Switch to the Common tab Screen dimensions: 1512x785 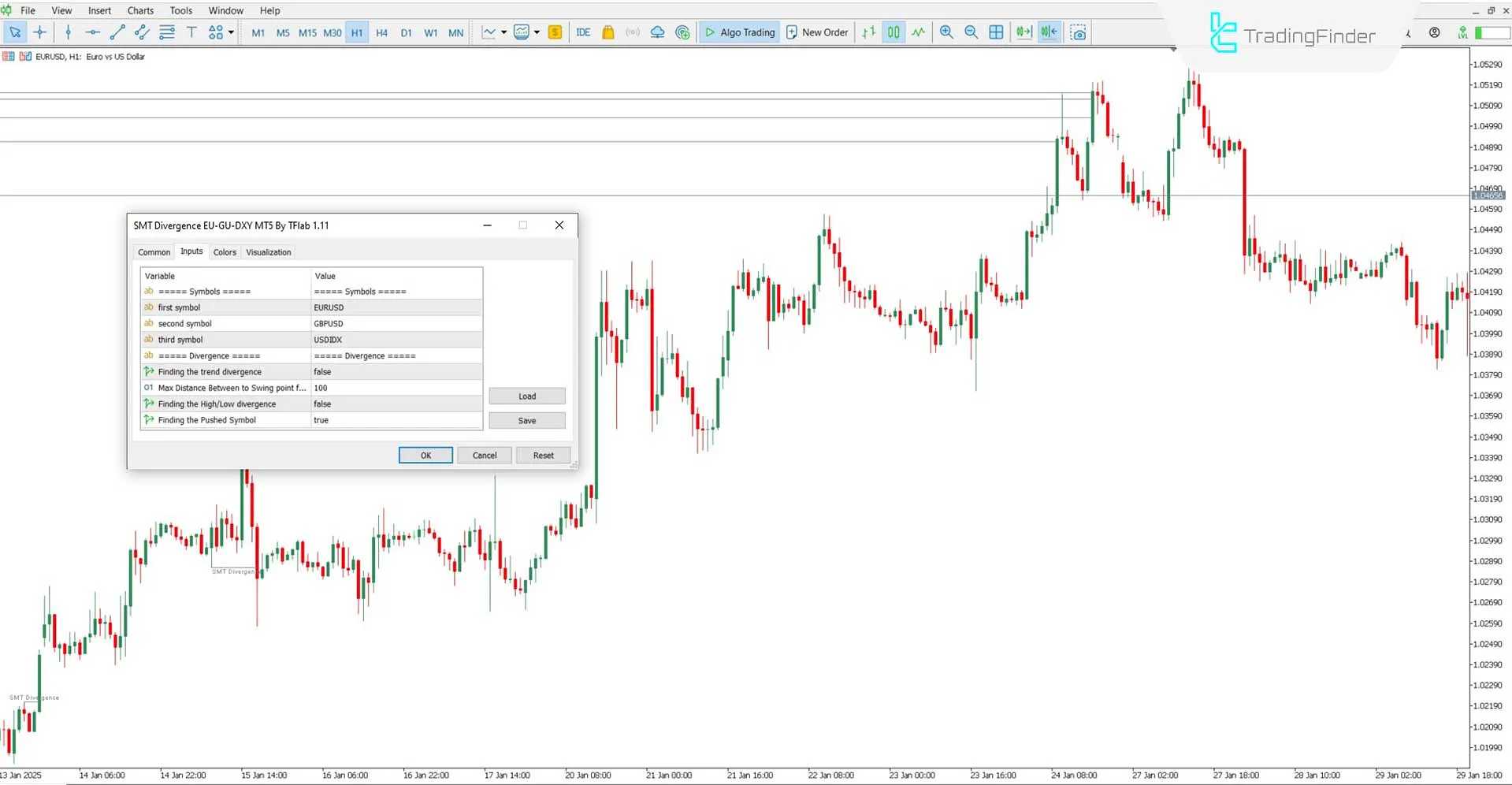(x=154, y=252)
